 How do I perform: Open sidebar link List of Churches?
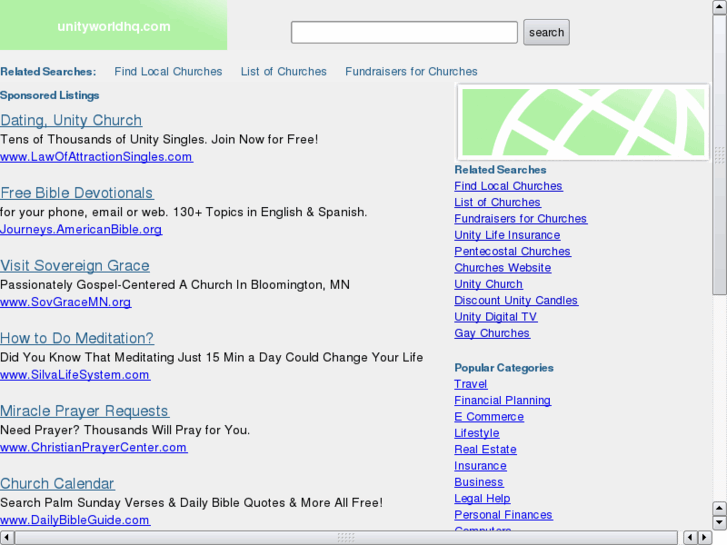point(497,202)
